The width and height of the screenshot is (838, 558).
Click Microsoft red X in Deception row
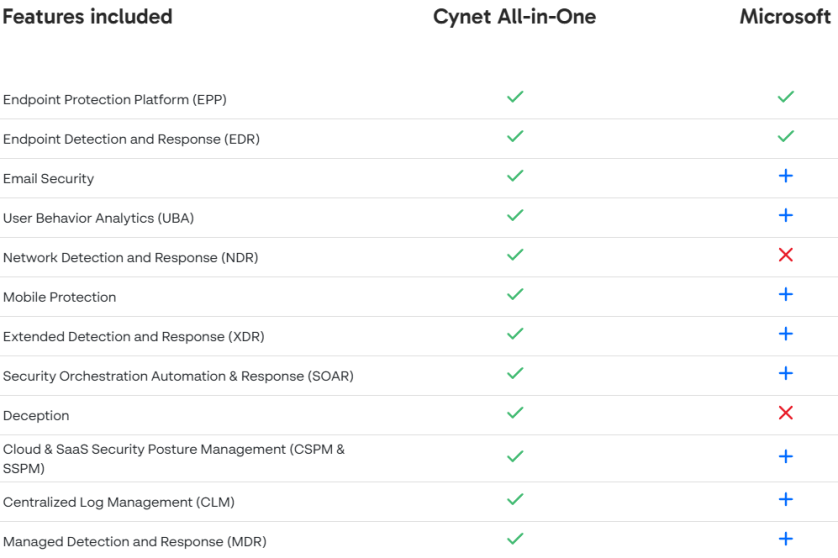tap(785, 413)
